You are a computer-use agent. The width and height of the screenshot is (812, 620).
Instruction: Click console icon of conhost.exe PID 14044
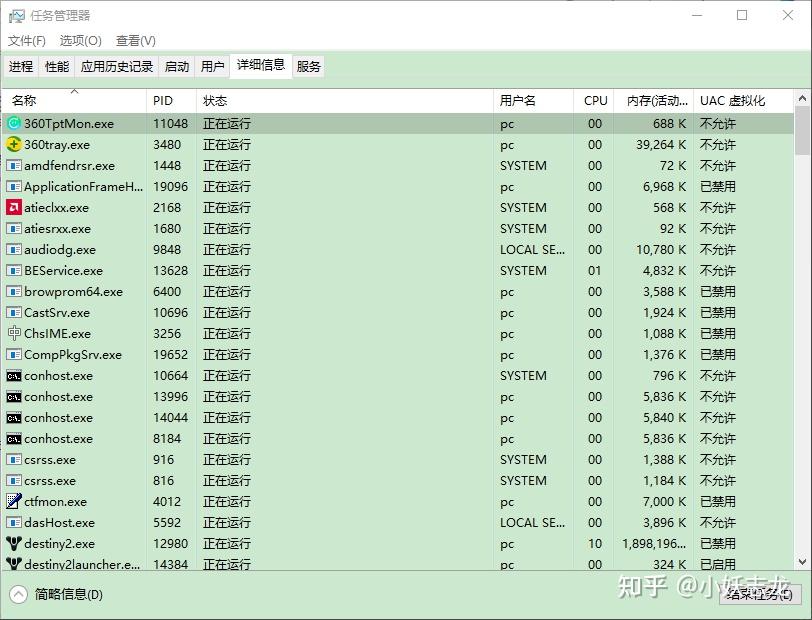pos(14,417)
